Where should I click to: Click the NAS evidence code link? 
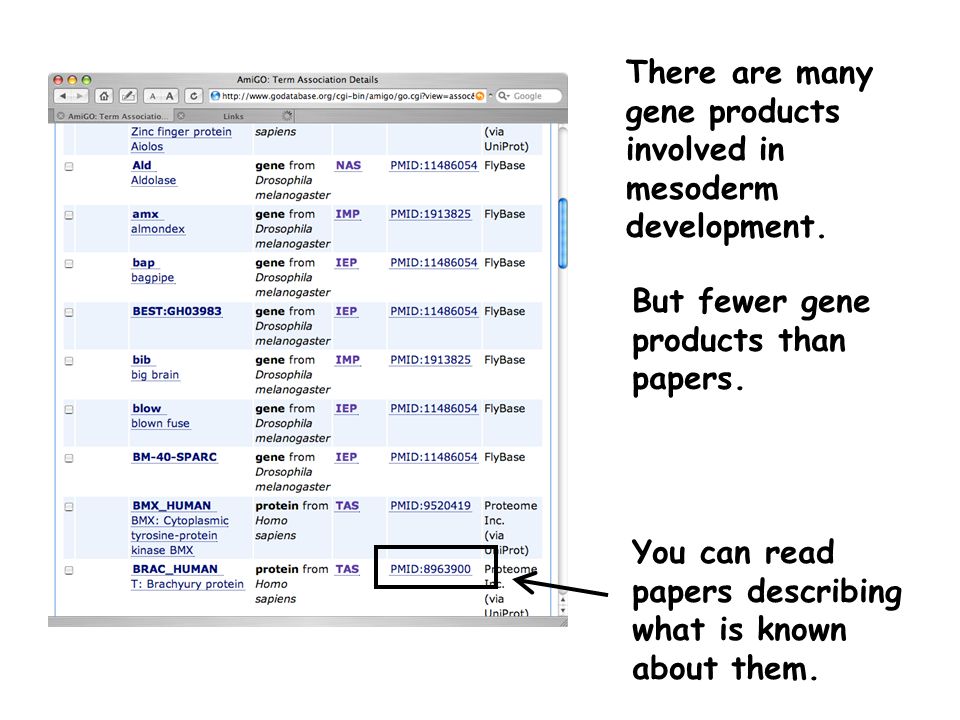[x=348, y=165]
